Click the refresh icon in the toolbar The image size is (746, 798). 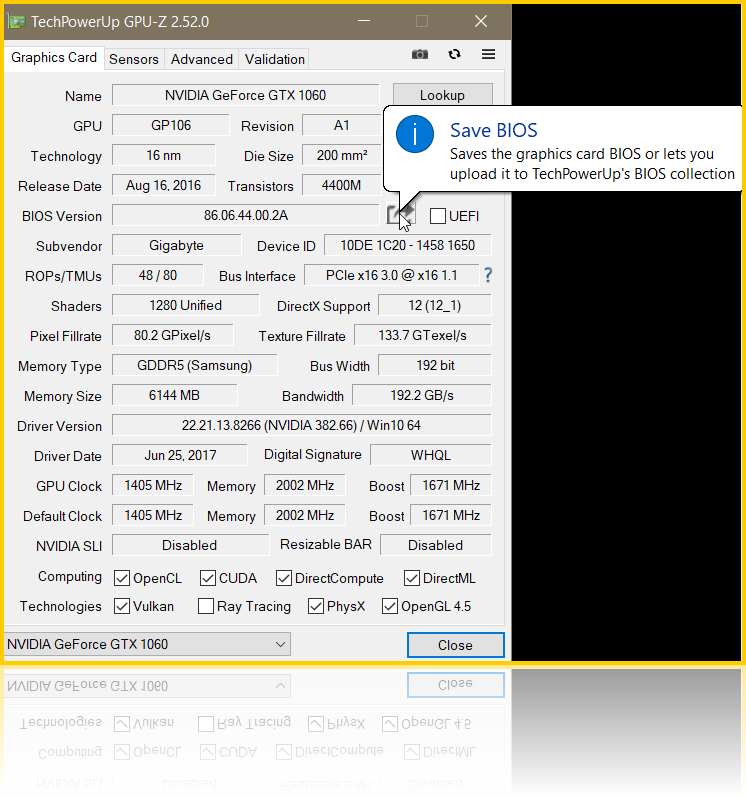[454, 54]
